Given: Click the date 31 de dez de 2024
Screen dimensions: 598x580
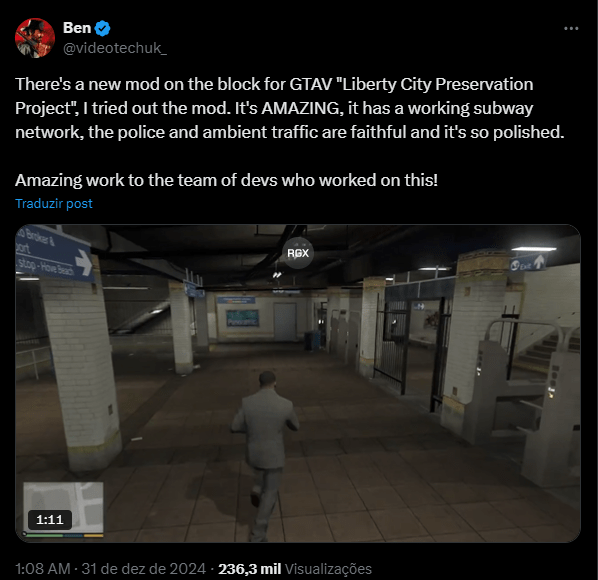Looking at the screenshot, I should coord(143,569).
